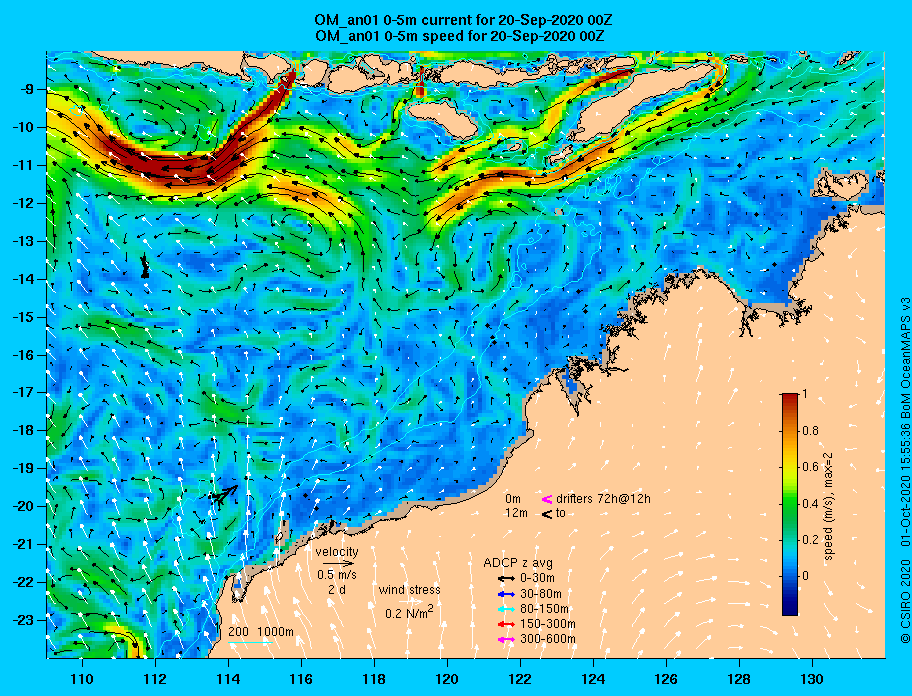The image size is (912, 696).
Task: Click the '150-300m' depth label
Action: click(x=547, y=624)
